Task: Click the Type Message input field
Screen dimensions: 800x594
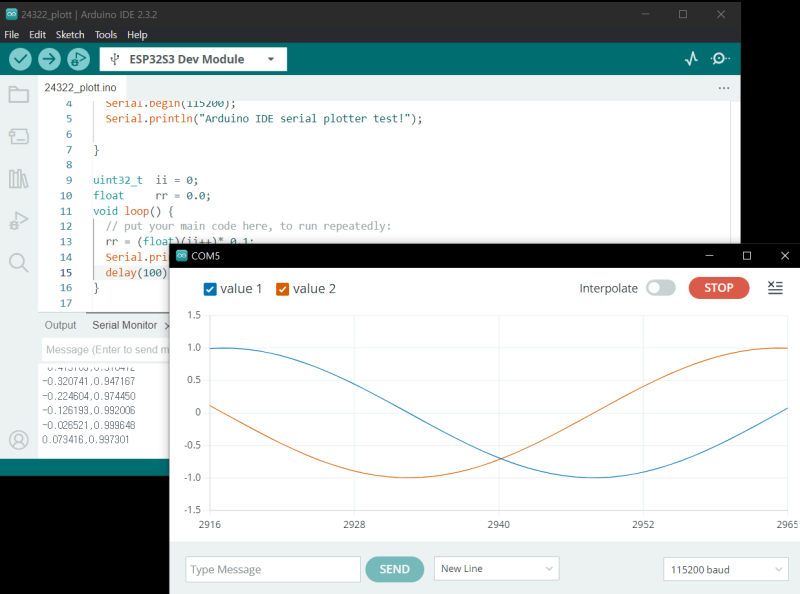Action: [272, 568]
